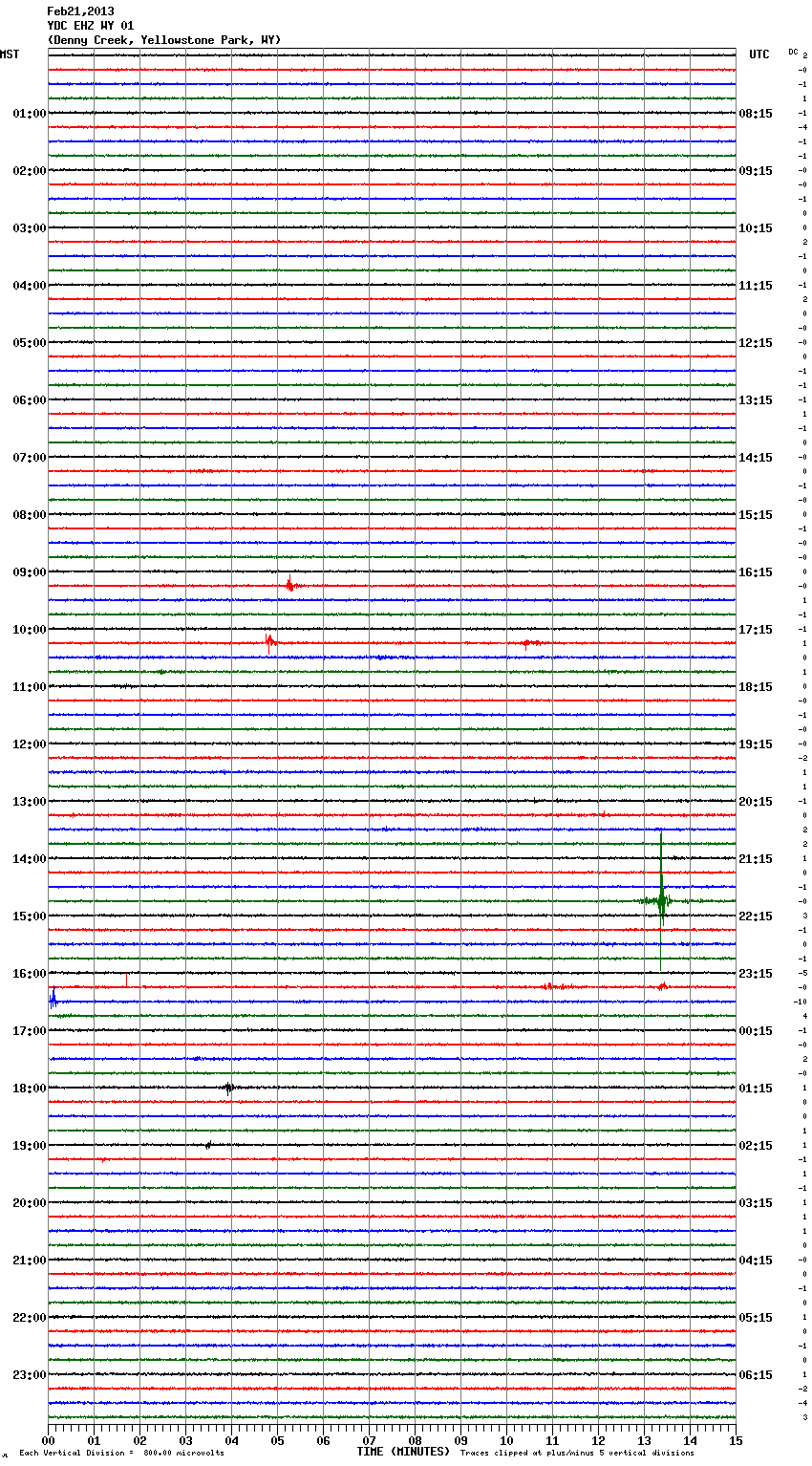The width and height of the screenshot is (812, 1466).
Task: Select the small black event on the 19:00 trace
Action: tap(208, 1144)
